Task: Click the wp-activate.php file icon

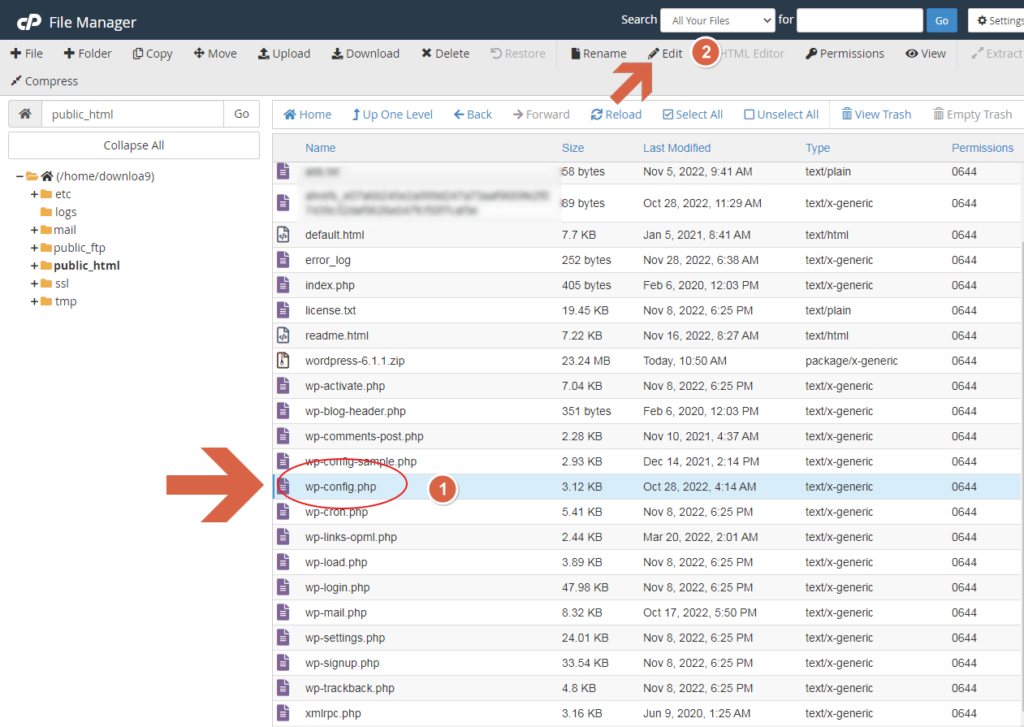Action: [x=283, y=386]
